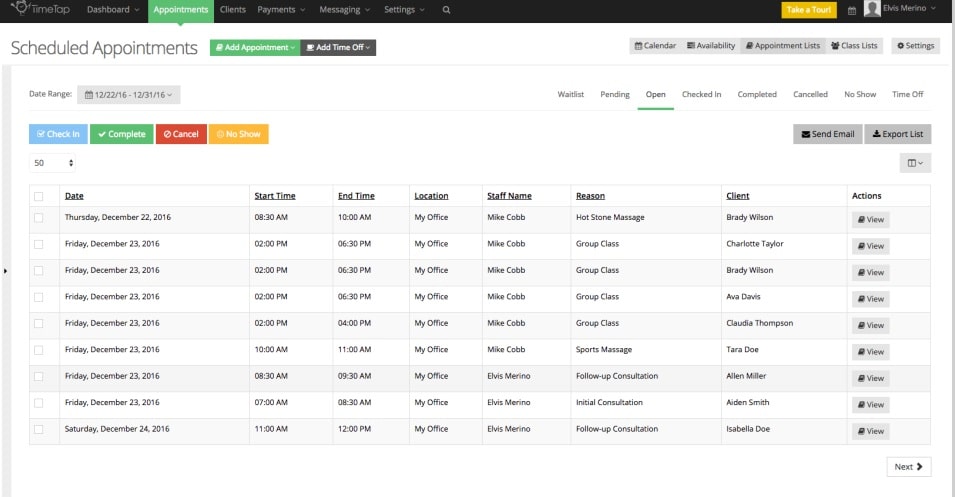Switch to the Pending tab
Viewport: 955px width, 497px height.
click(615, 94)
